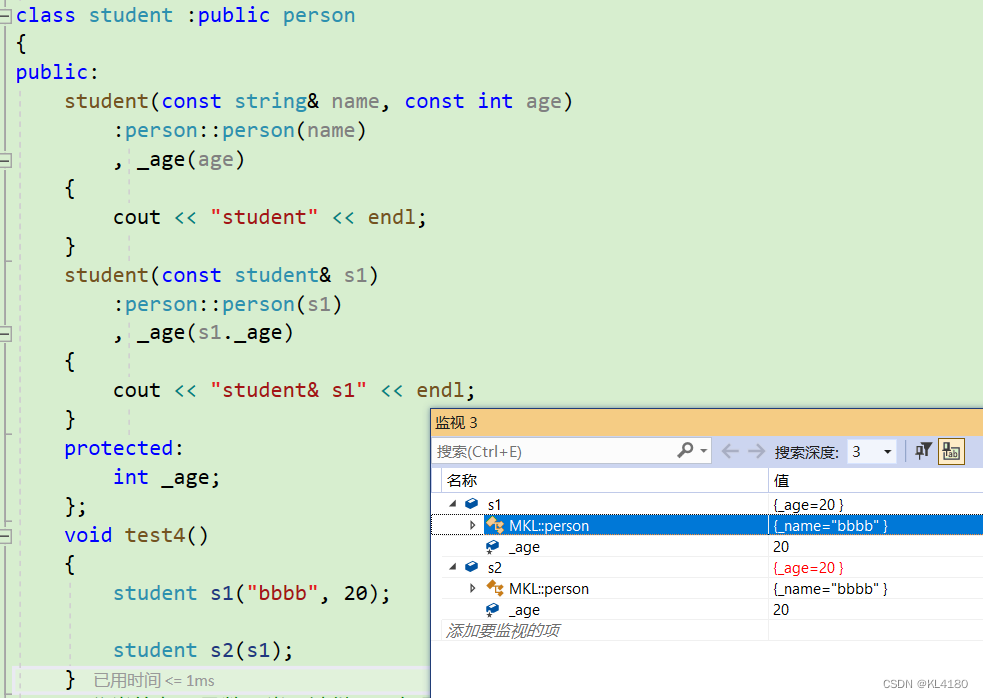Collapse the first student constructor outline toggle

point(6,161)
